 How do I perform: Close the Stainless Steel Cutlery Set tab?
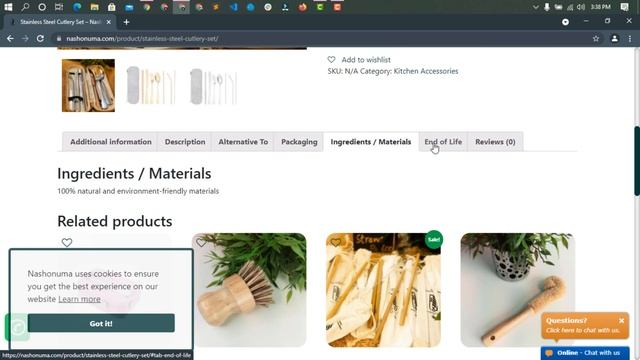click(109, 22)
